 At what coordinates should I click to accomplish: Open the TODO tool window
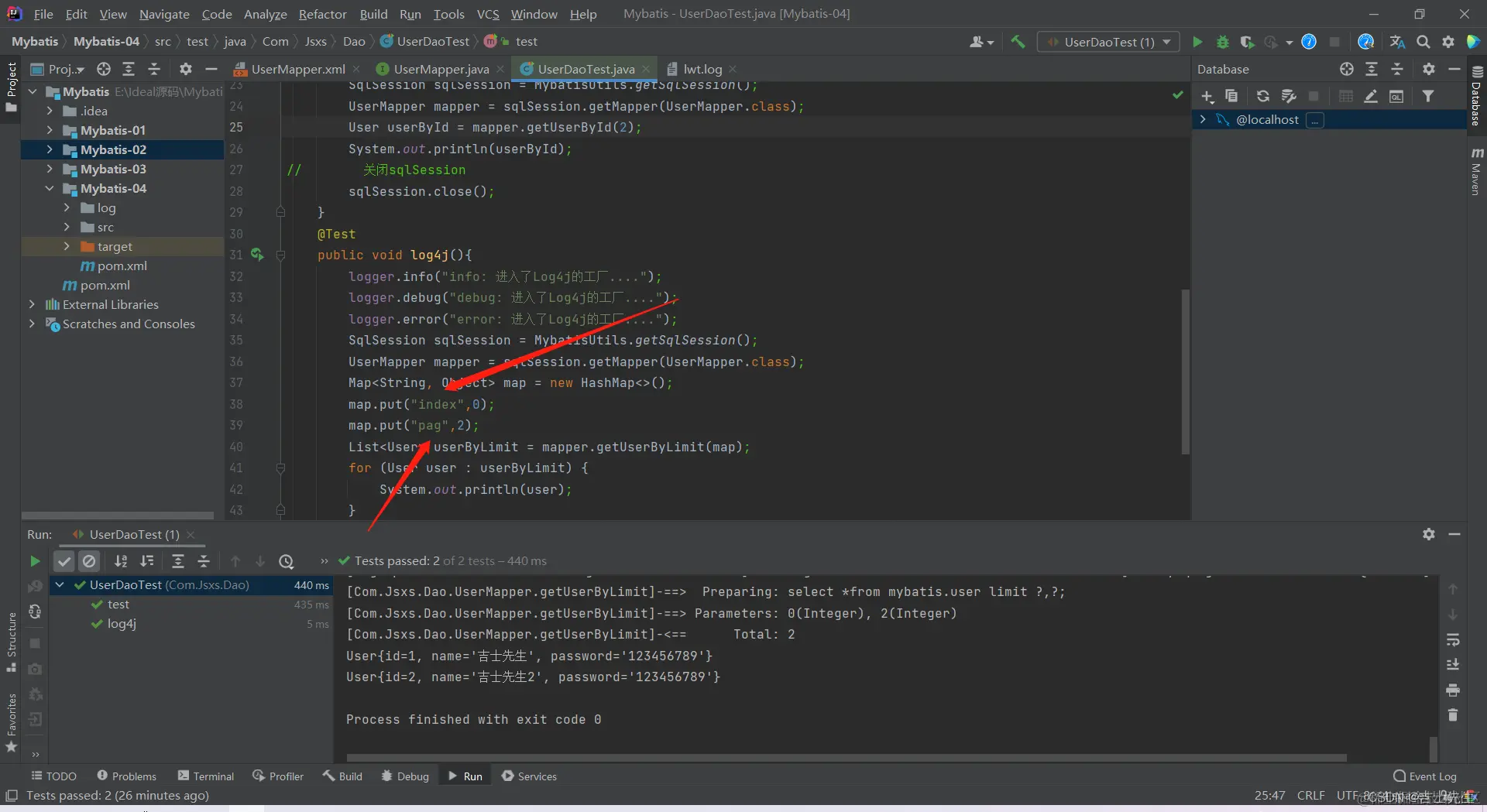(53, 776)
